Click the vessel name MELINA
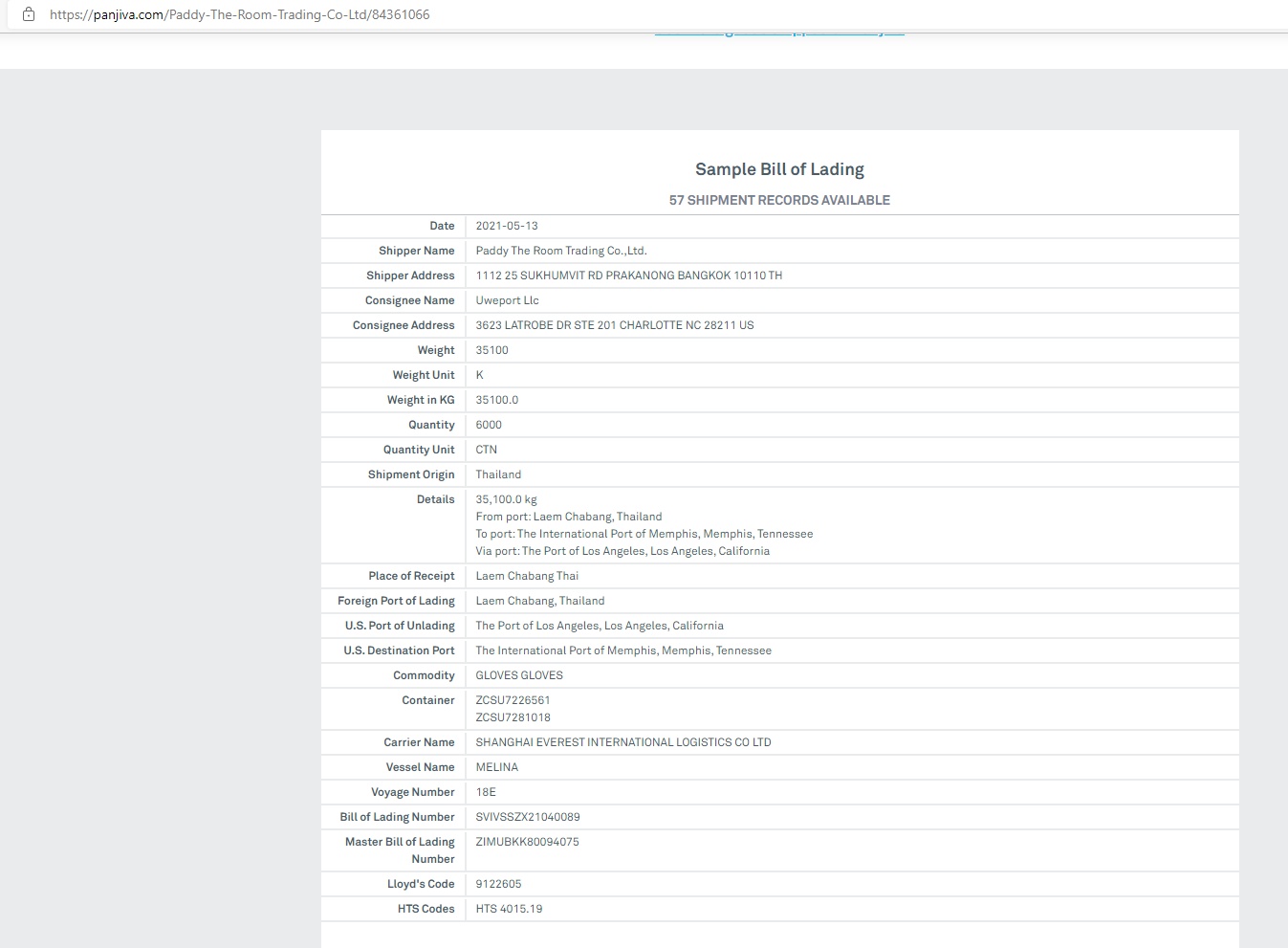The image size is (1288, 948). [x=497, y=767]
